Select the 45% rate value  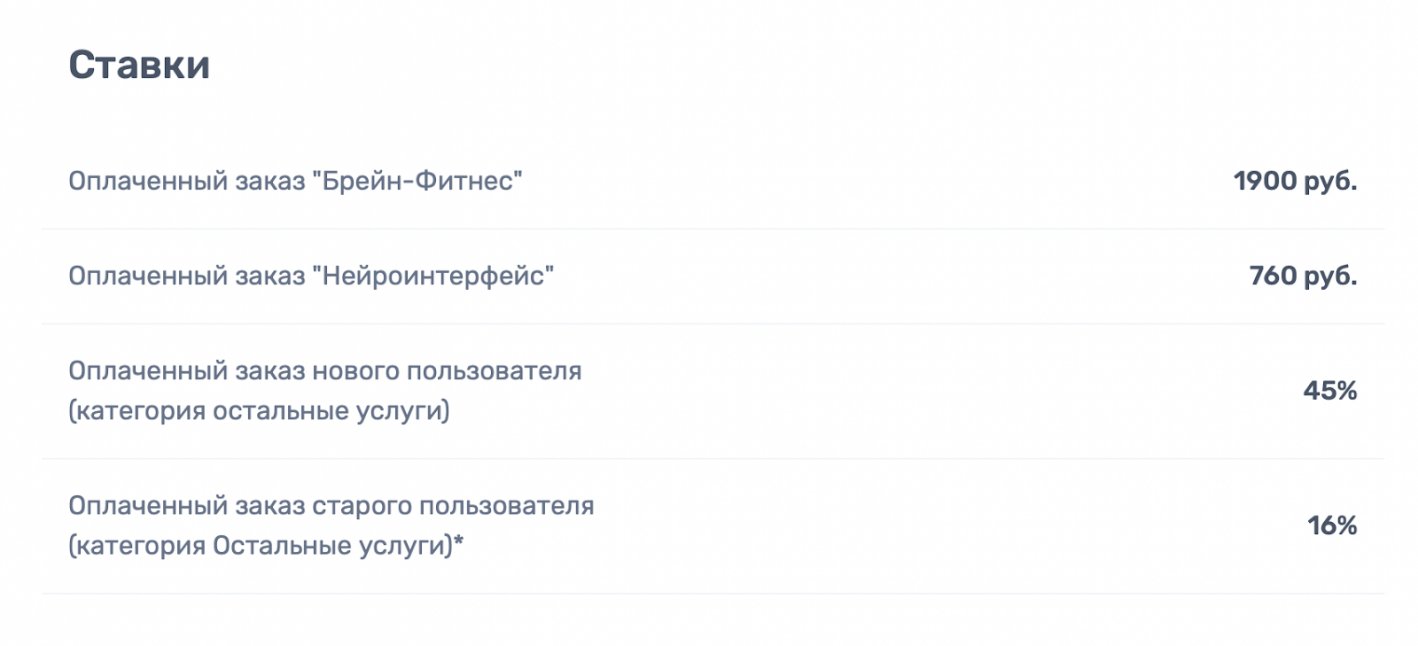pos(1330,391)
